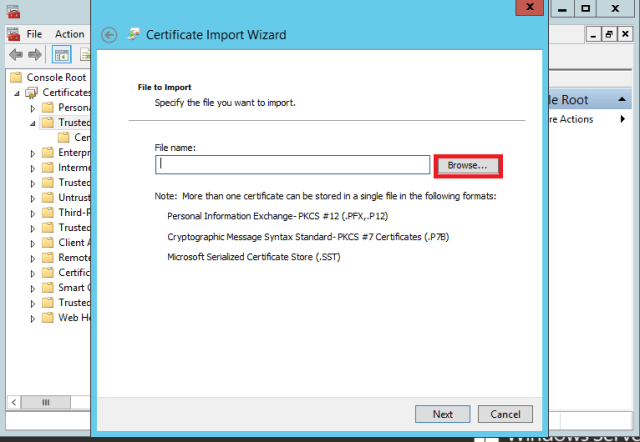Expand the Web Hosting folder arrow
This screenshot has width=640, height=442.
click(33, 318)
